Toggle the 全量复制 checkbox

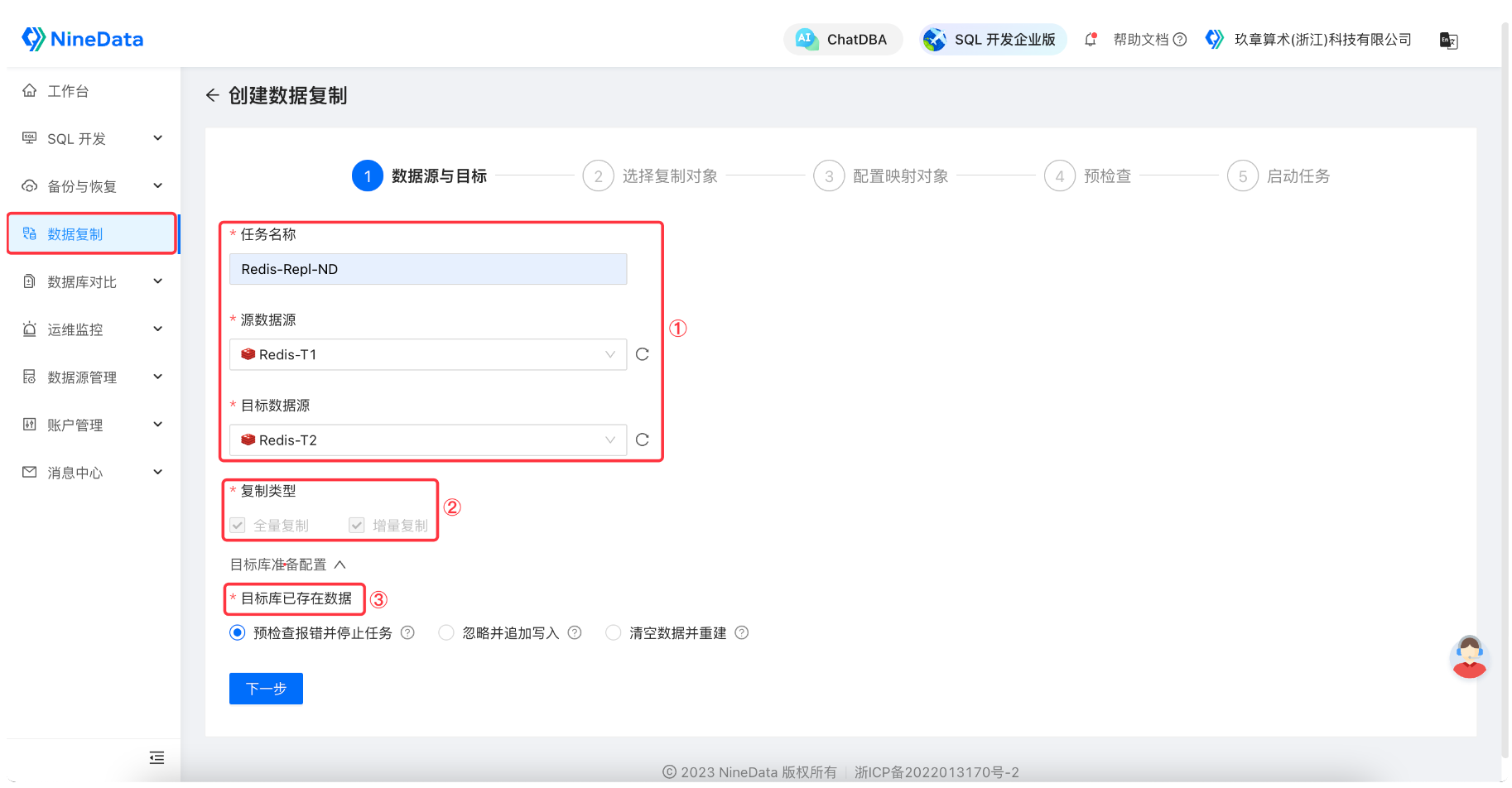tap(238, 525)
